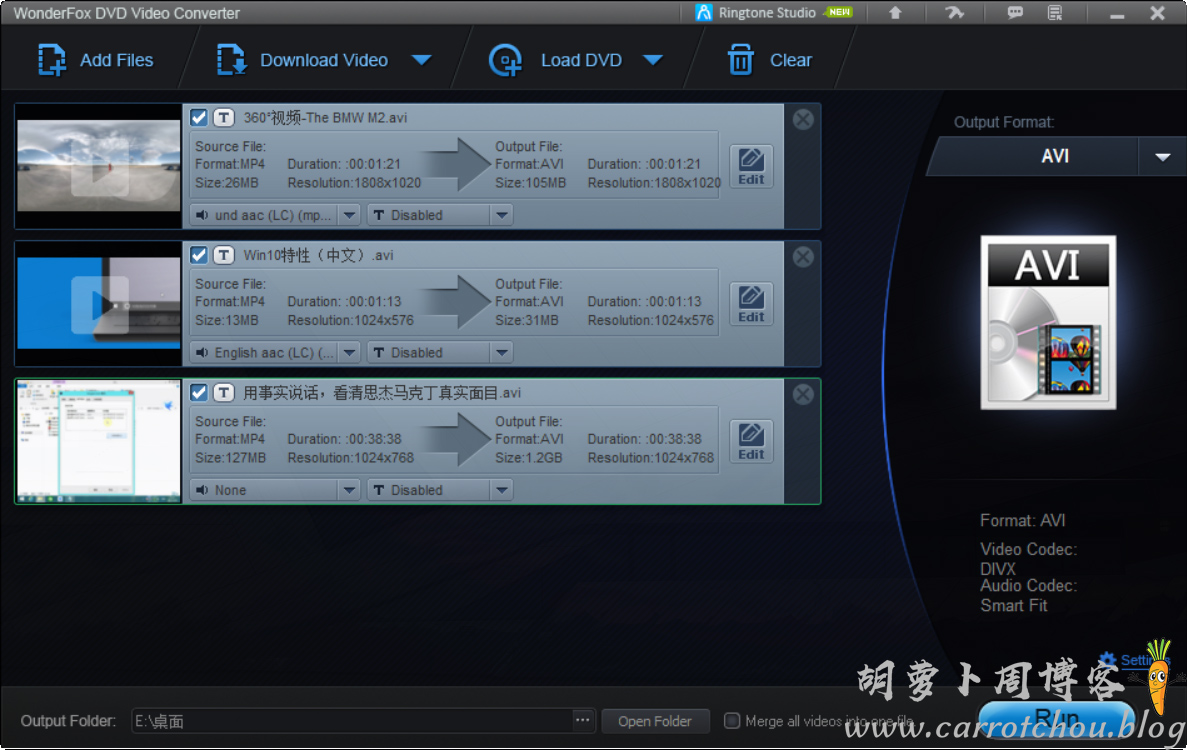Start conversion with the Run button

pyautogui.click(x=1057, y=717)
